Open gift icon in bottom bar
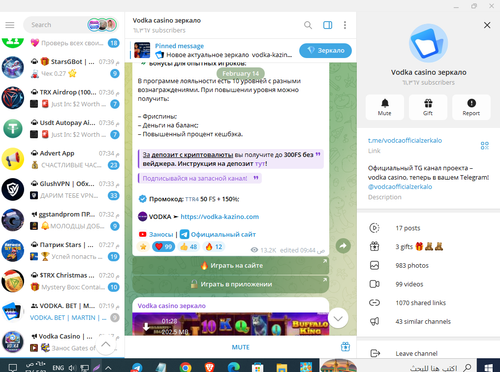The height and width of the screenshot is (372, 500). tap(345, 347)
